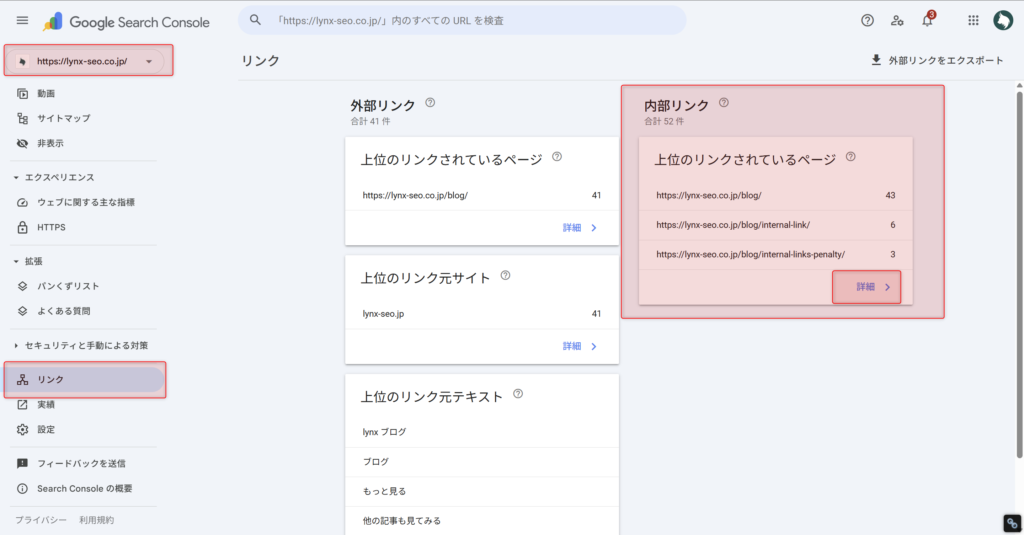Expand セキュリティと手動による対策 section
The height and width of the screenshot is (535, 1024).
tap(16, 345)
